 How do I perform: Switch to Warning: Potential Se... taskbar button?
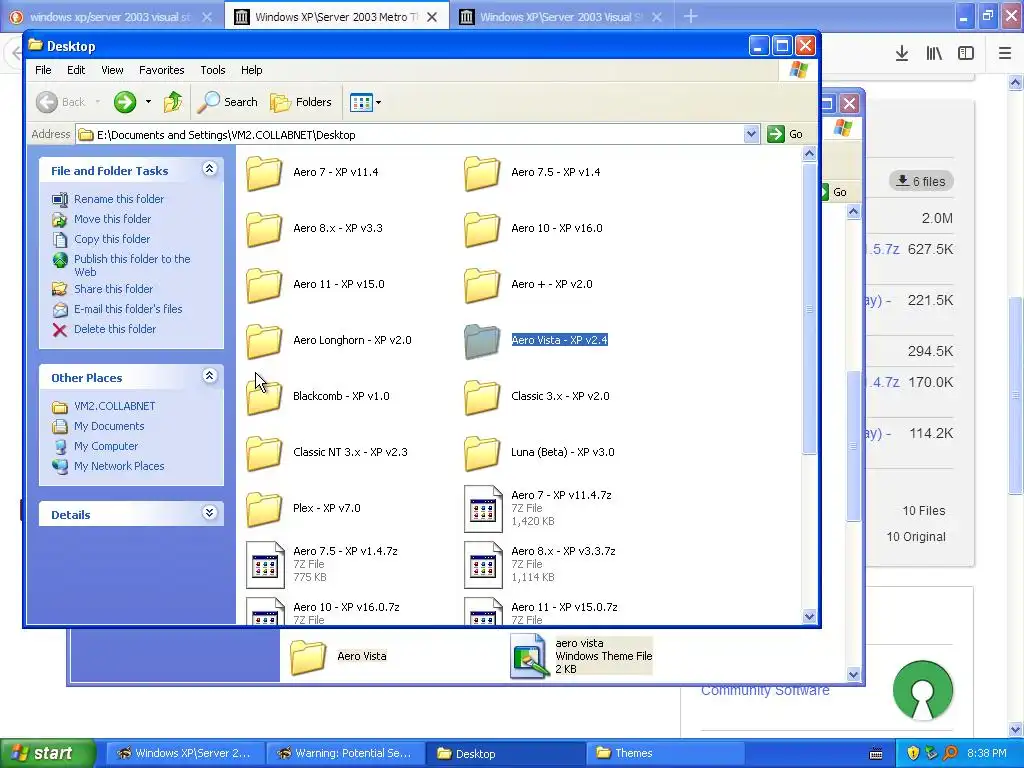point(345,754)
